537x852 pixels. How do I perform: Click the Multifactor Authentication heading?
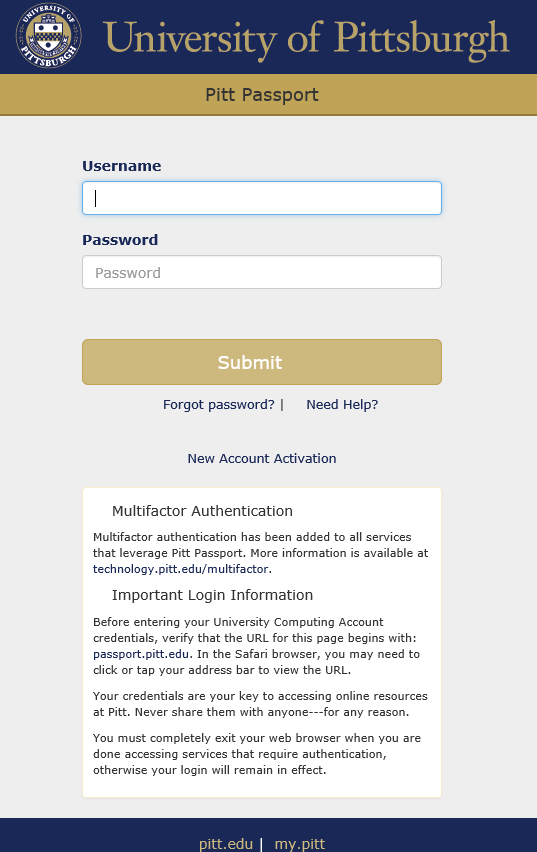coord(202,511)
